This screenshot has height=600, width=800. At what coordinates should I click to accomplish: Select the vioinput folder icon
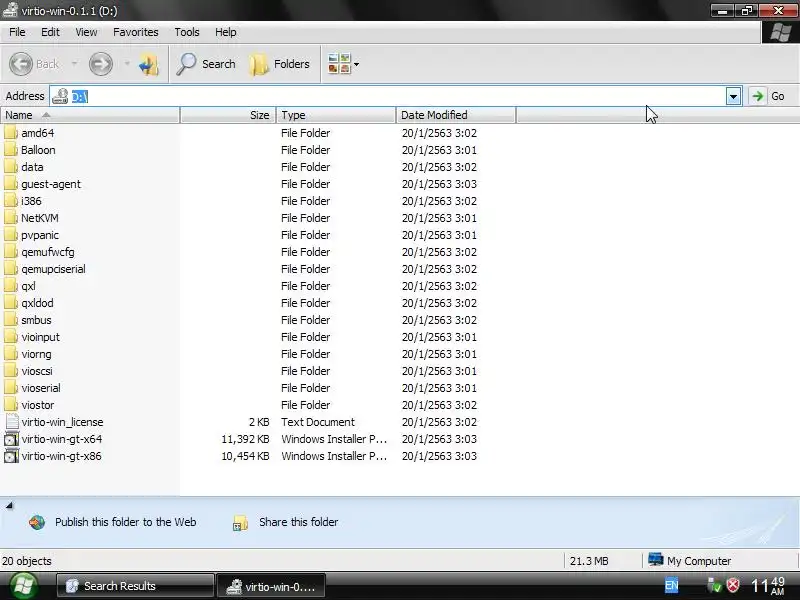coord(11,337)
